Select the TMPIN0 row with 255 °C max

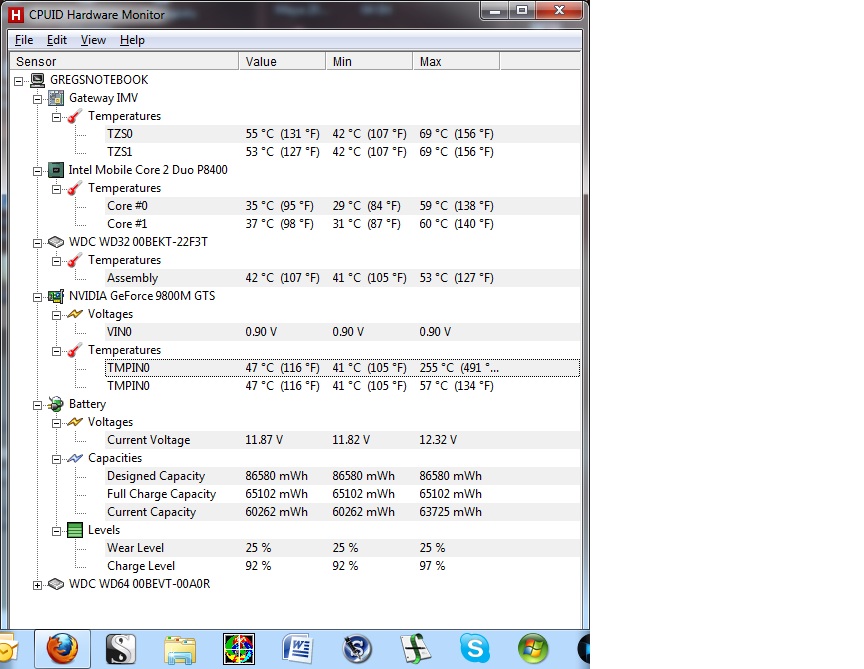[342, 368]
